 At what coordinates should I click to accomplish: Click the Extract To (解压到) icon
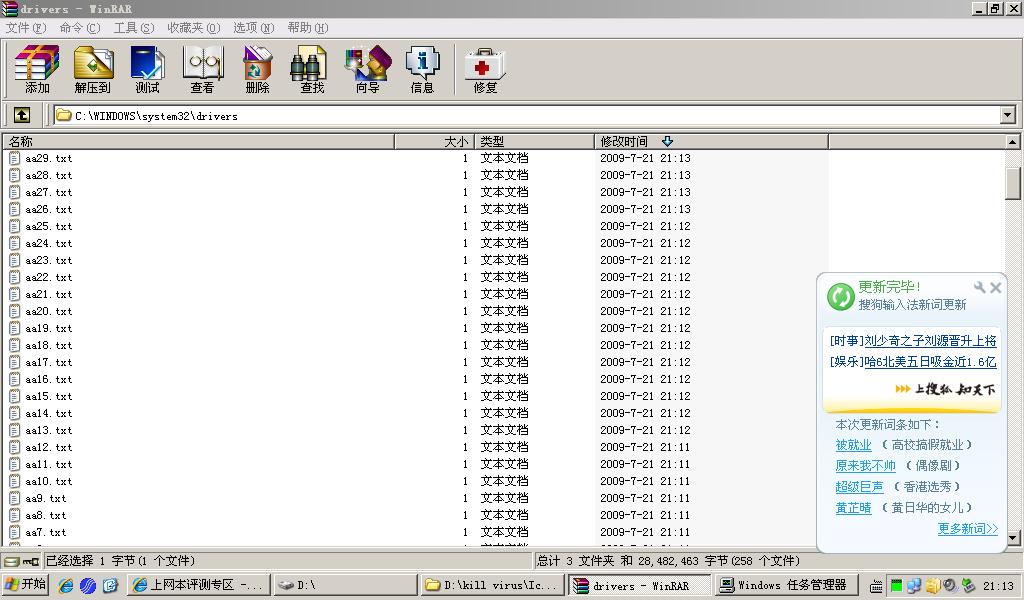tap(93, 69)
